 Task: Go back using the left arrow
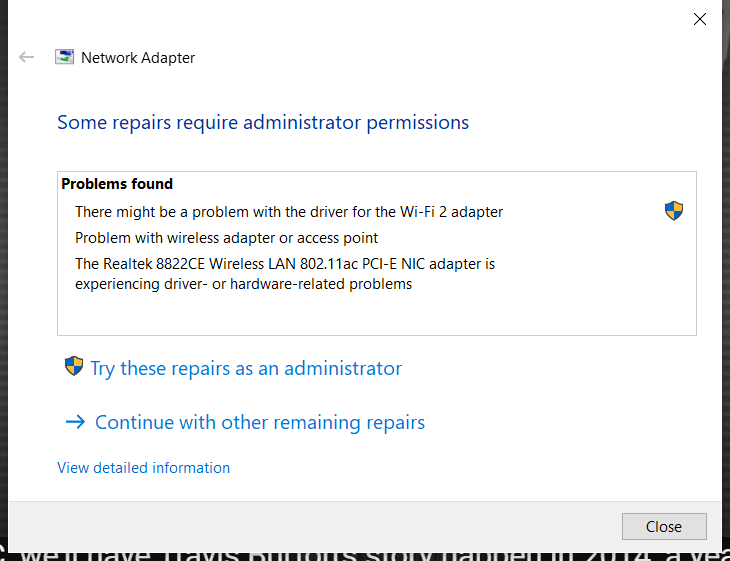(x=27, y=57)
